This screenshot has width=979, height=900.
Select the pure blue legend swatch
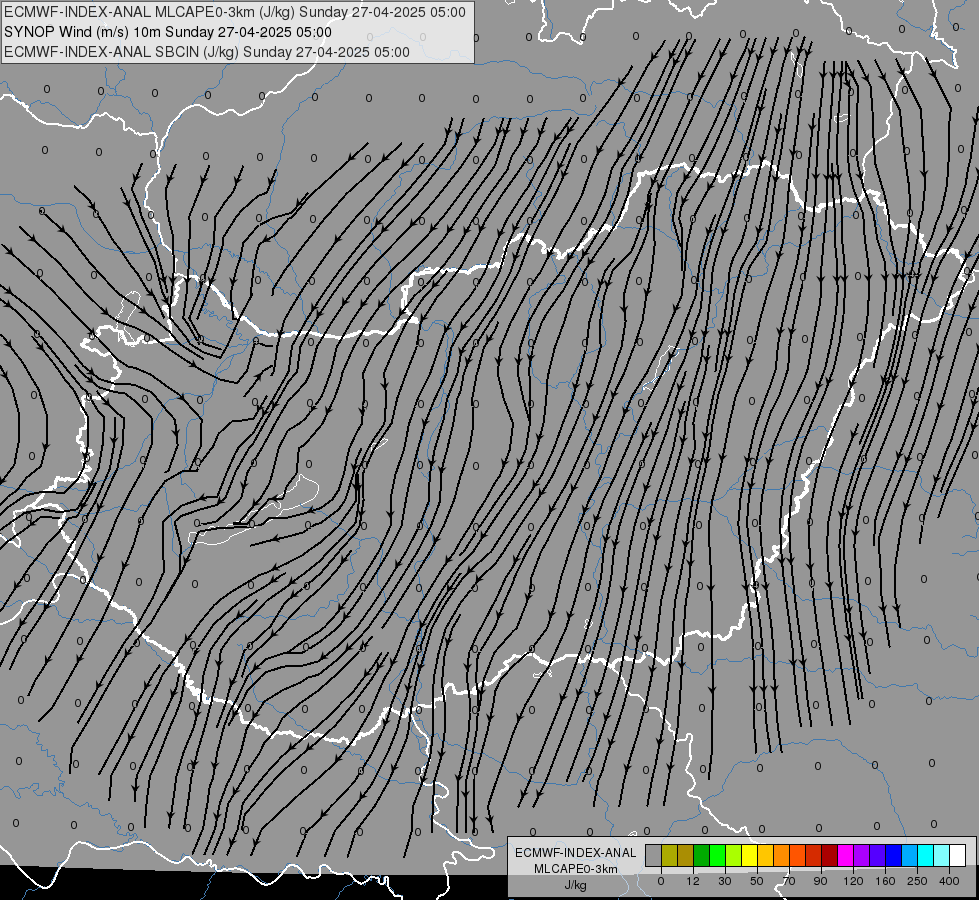(x=894, y=855)
